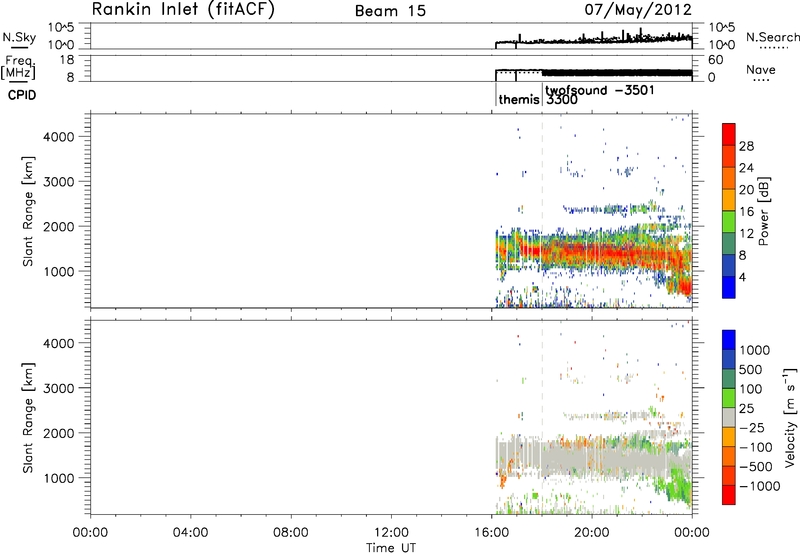Image resolution: width=800 pixels, height=554 pixels.
Task: Click the 'N.Search' legend label
Action: tap(772, 37)
